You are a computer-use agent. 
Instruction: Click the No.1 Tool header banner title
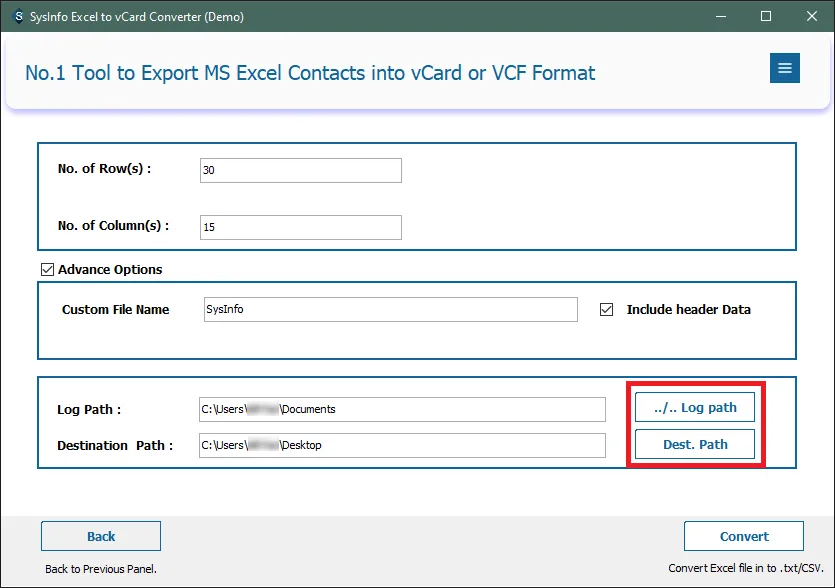coord(310,73)
